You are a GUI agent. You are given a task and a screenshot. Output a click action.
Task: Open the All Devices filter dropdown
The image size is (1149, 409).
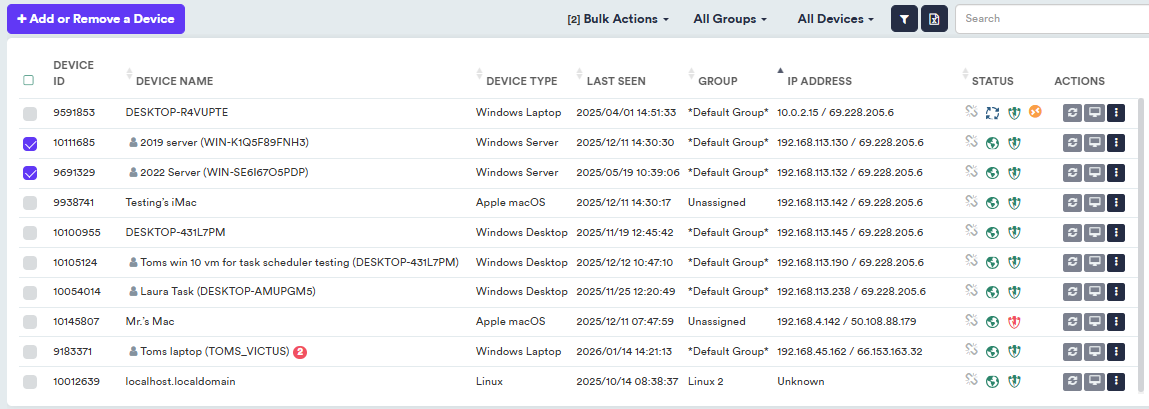835,19
